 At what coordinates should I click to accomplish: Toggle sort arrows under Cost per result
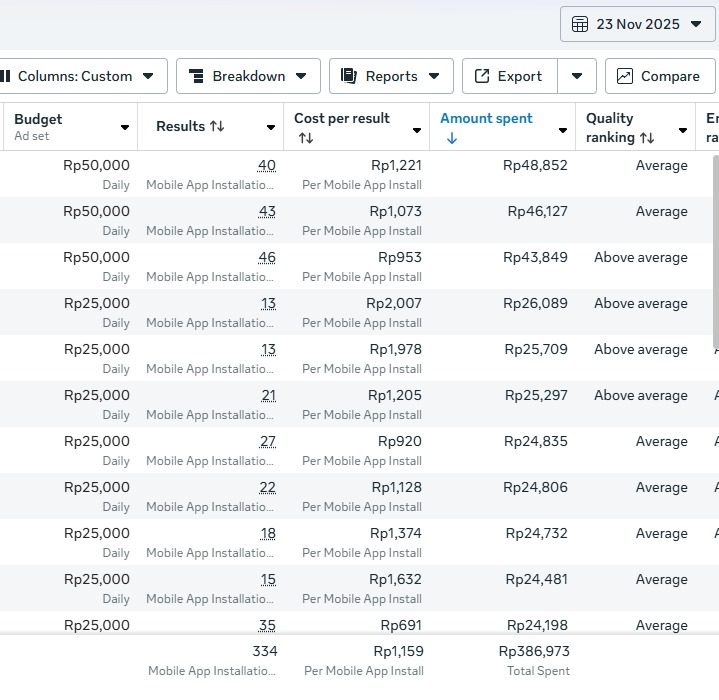306,138
